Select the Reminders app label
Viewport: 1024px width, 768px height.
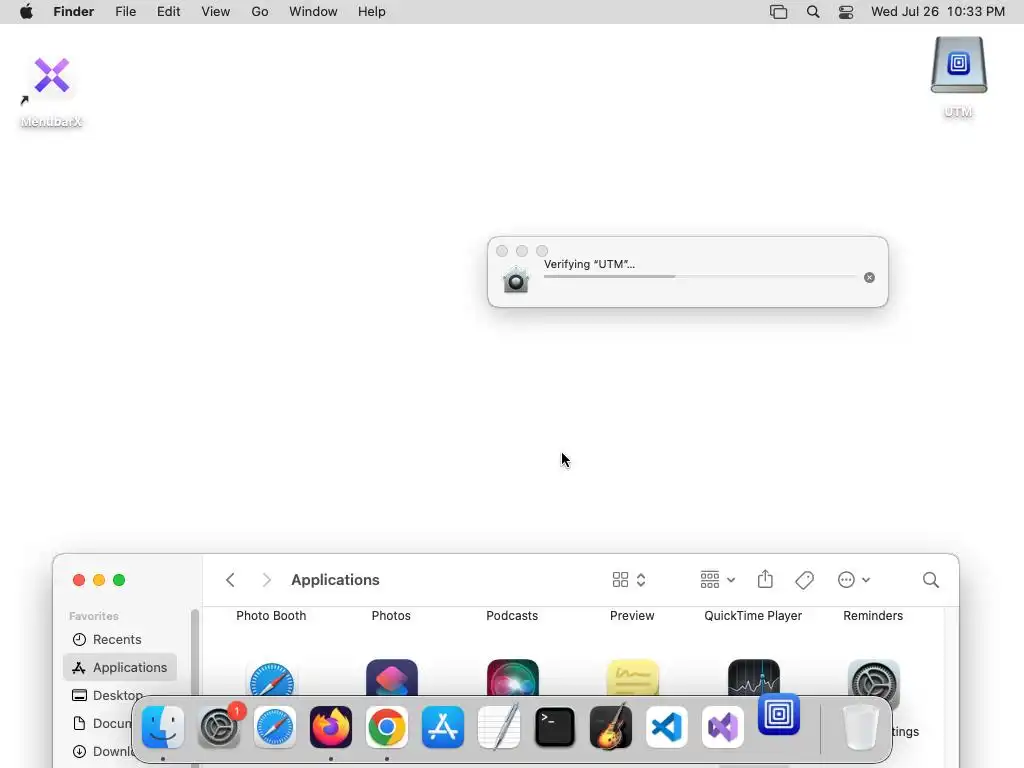click(x=873, y=616)
